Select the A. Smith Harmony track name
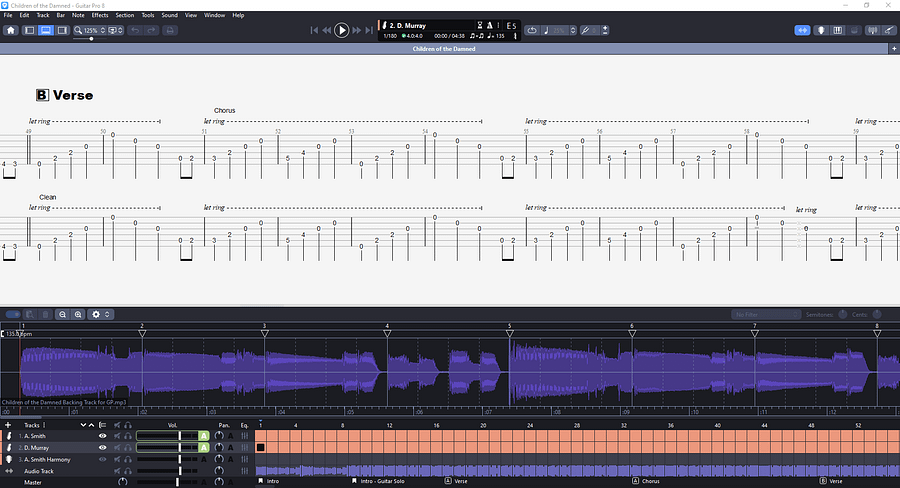Image resolution: width=900 pixels, height=488 pixels. pos(47,459)
